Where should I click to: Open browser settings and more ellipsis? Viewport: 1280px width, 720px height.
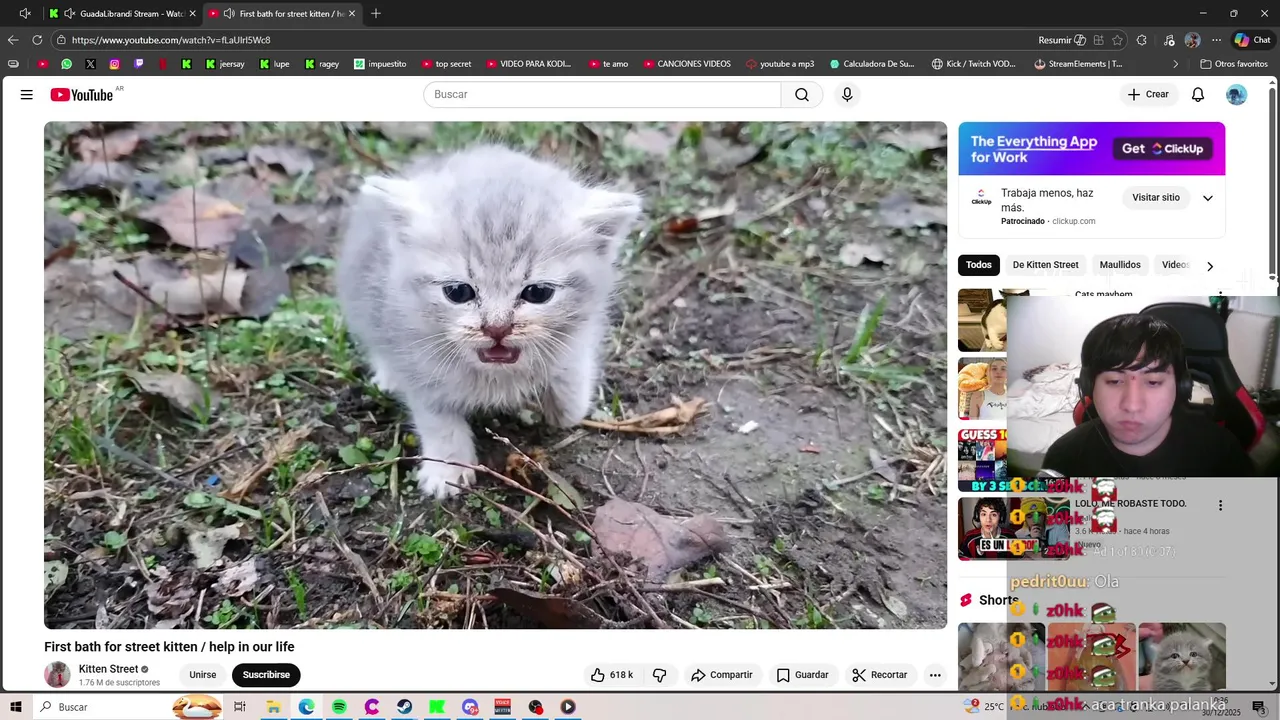click(1216, 40)
